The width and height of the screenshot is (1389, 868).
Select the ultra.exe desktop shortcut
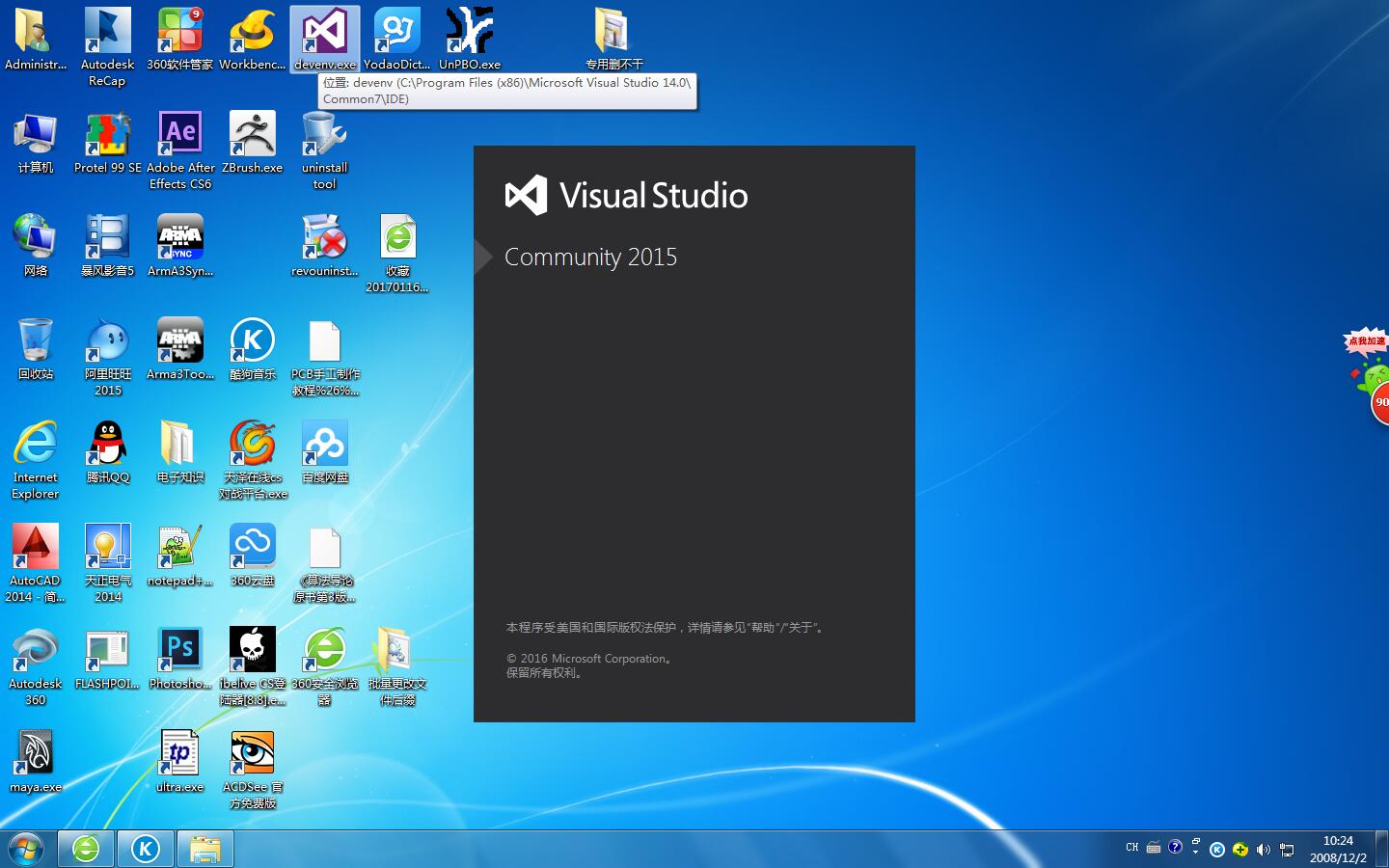pyautogui.click(x=180, y=762)
